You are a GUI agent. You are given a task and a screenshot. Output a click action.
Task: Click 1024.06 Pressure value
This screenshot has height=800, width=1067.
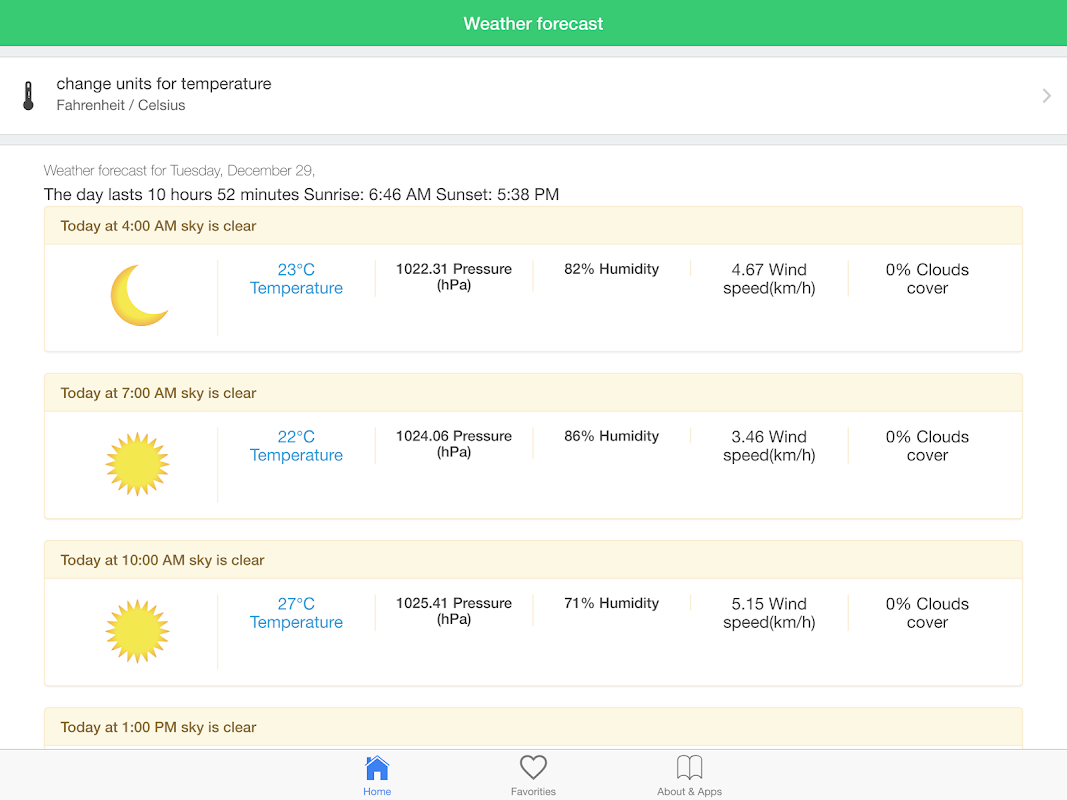[454, 444]
